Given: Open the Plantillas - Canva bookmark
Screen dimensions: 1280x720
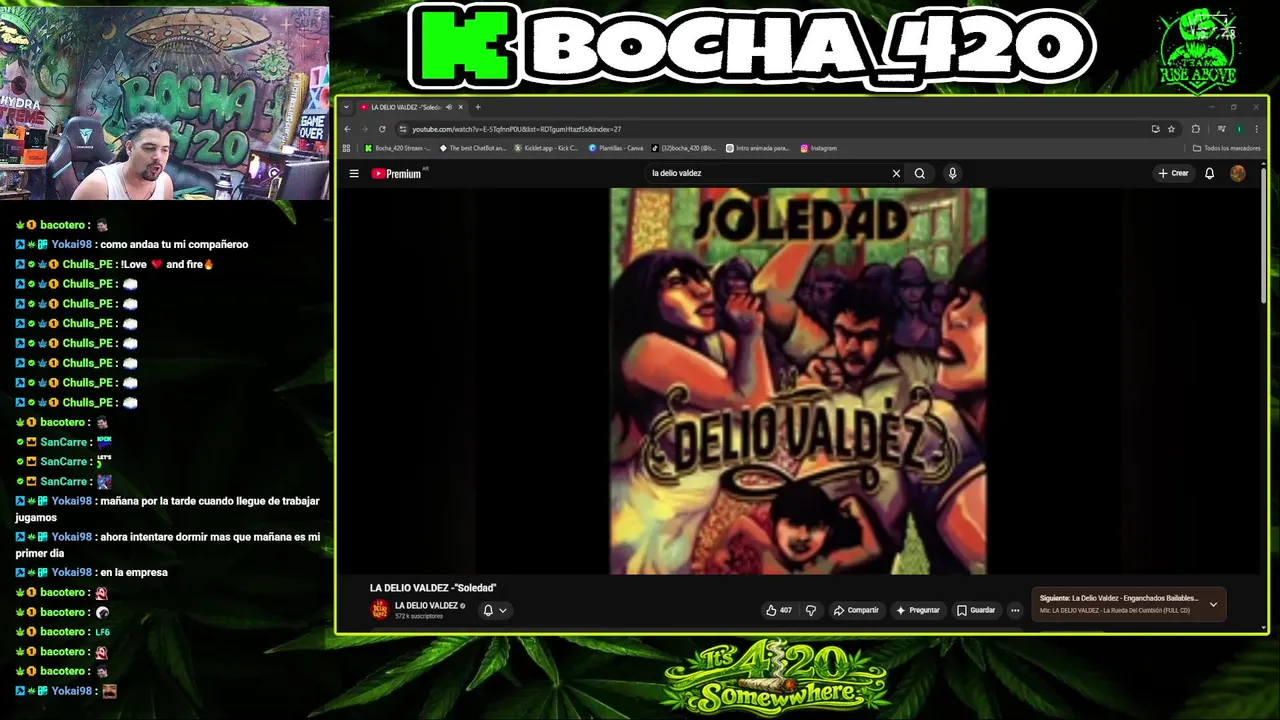Looking at the screenshot, I should click(x=616, y=148).
